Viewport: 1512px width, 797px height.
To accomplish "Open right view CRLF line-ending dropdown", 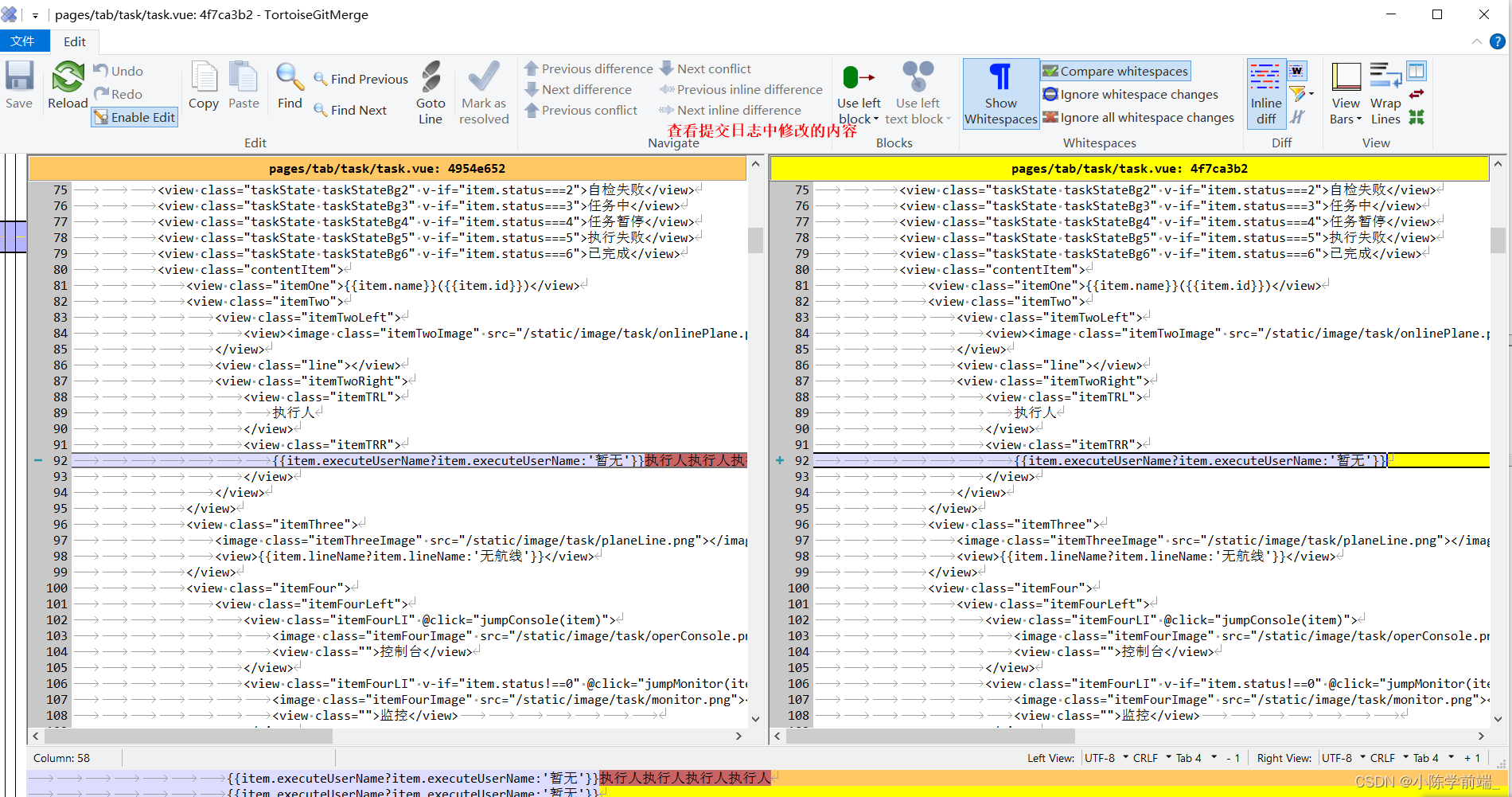I will point(1389,758).
